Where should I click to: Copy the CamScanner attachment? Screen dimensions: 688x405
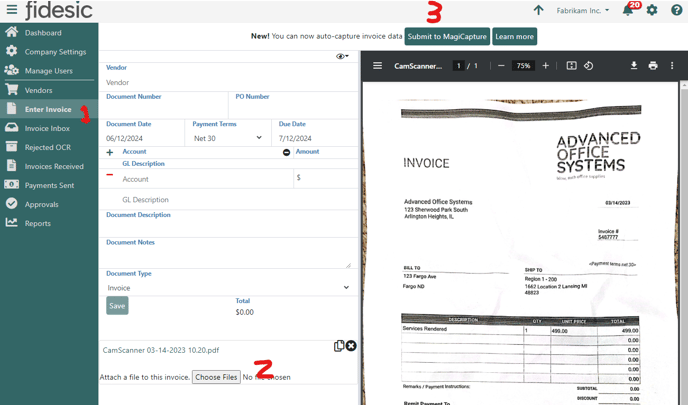(x=339, y=346)
